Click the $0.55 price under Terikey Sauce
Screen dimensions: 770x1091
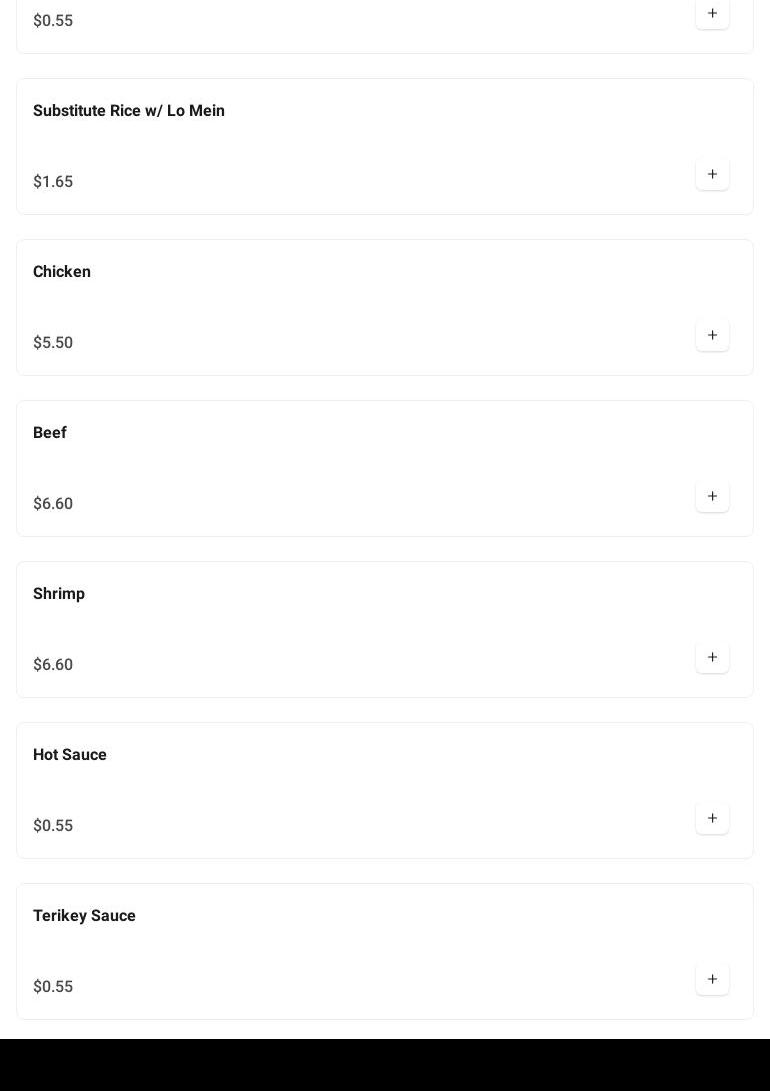coord(53,987)
